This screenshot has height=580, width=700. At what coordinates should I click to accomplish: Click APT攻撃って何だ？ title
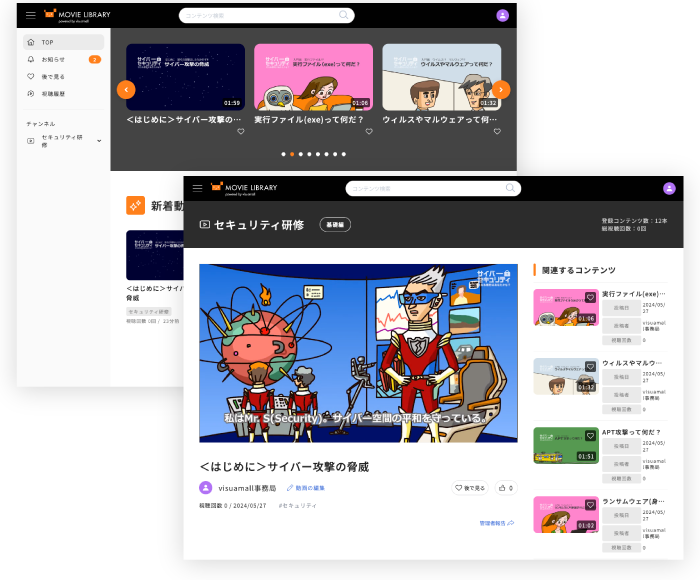(631, 432)
